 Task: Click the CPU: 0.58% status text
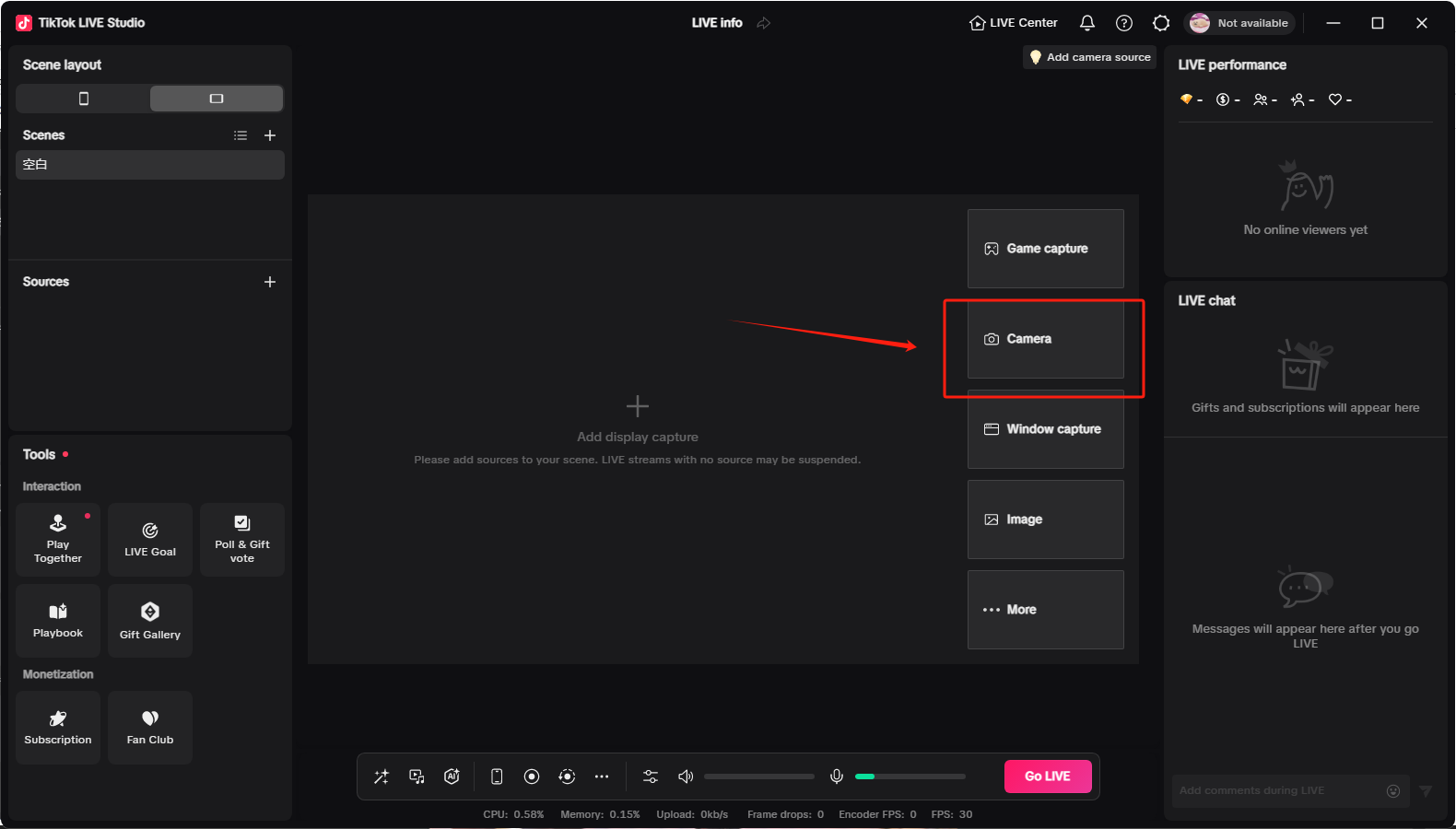click(x=513, y=814)
